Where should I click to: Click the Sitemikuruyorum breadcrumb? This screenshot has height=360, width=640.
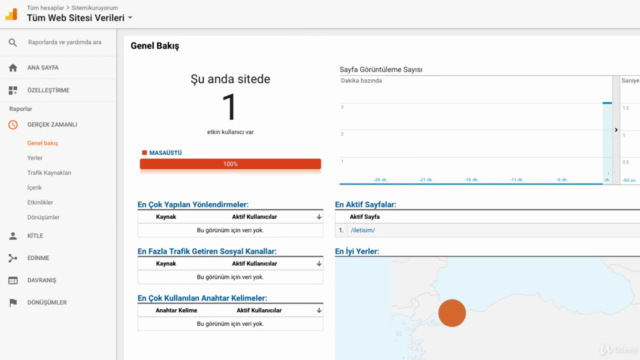coord(95,8)
